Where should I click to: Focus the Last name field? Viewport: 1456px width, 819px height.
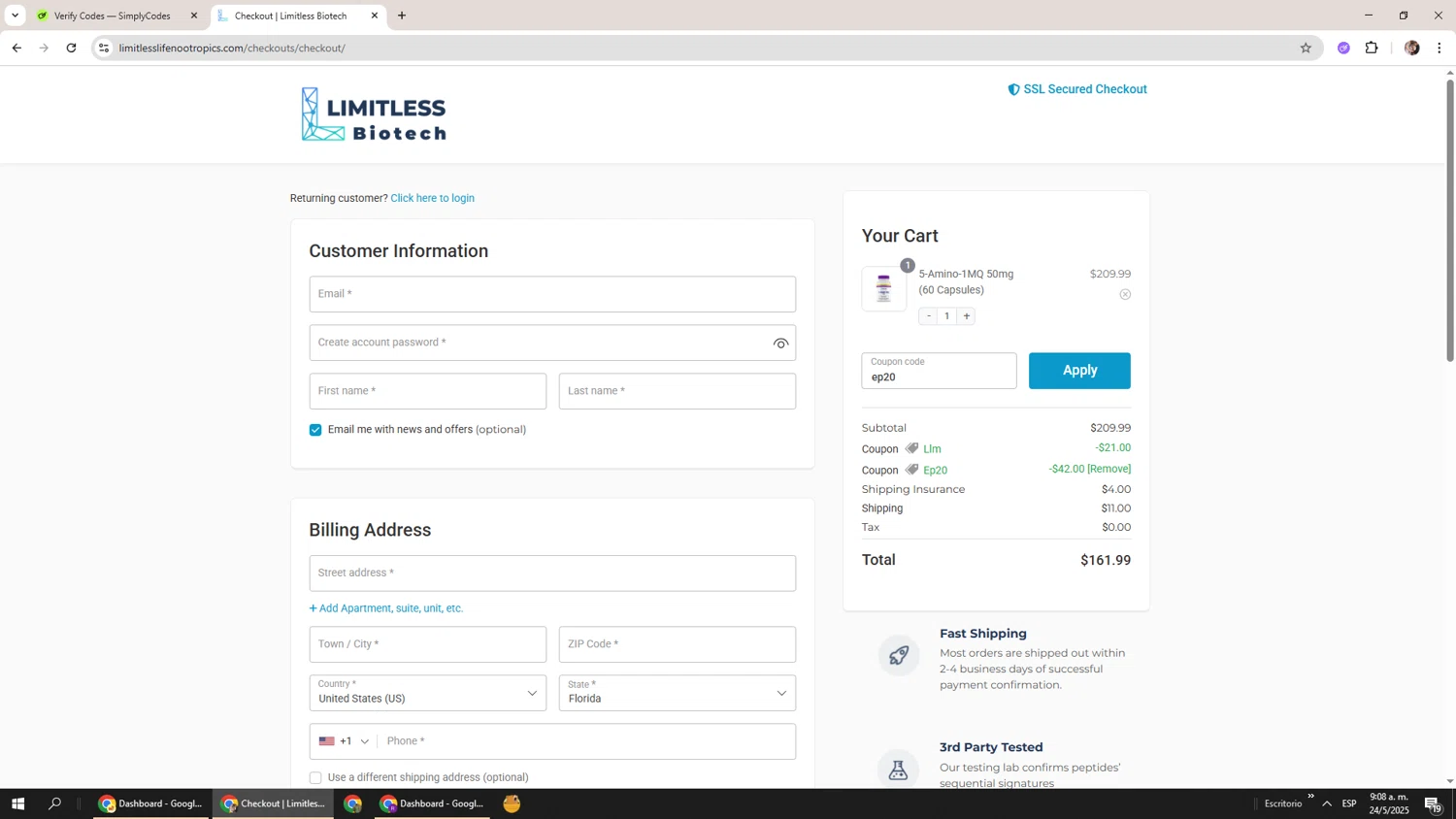(x=677, y=391)
